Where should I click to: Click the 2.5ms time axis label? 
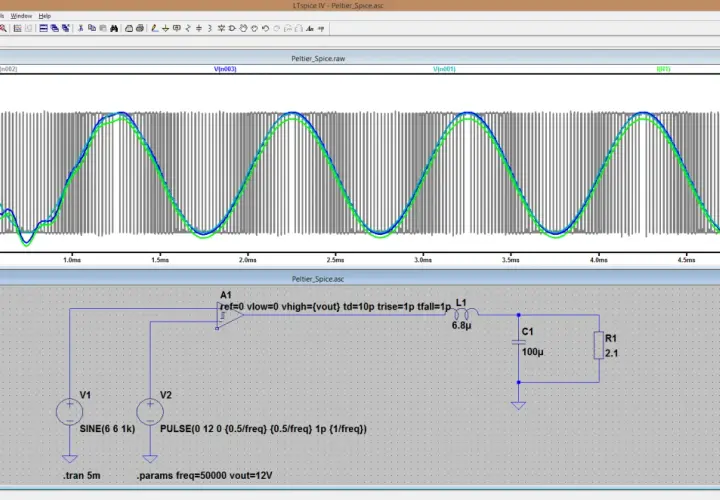click(x=335, y=260)
